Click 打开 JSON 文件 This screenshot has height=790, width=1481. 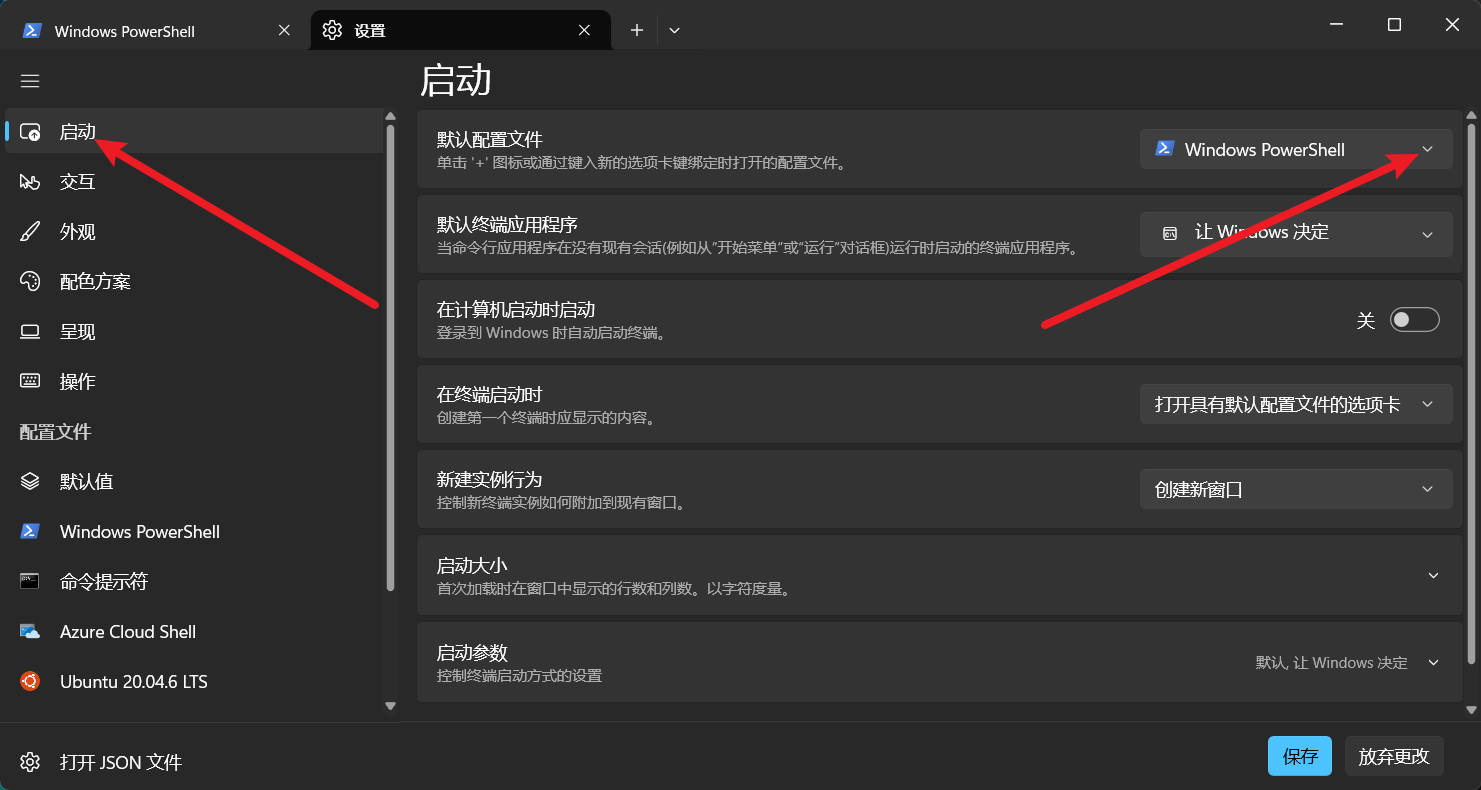click(x=121, y=762)
